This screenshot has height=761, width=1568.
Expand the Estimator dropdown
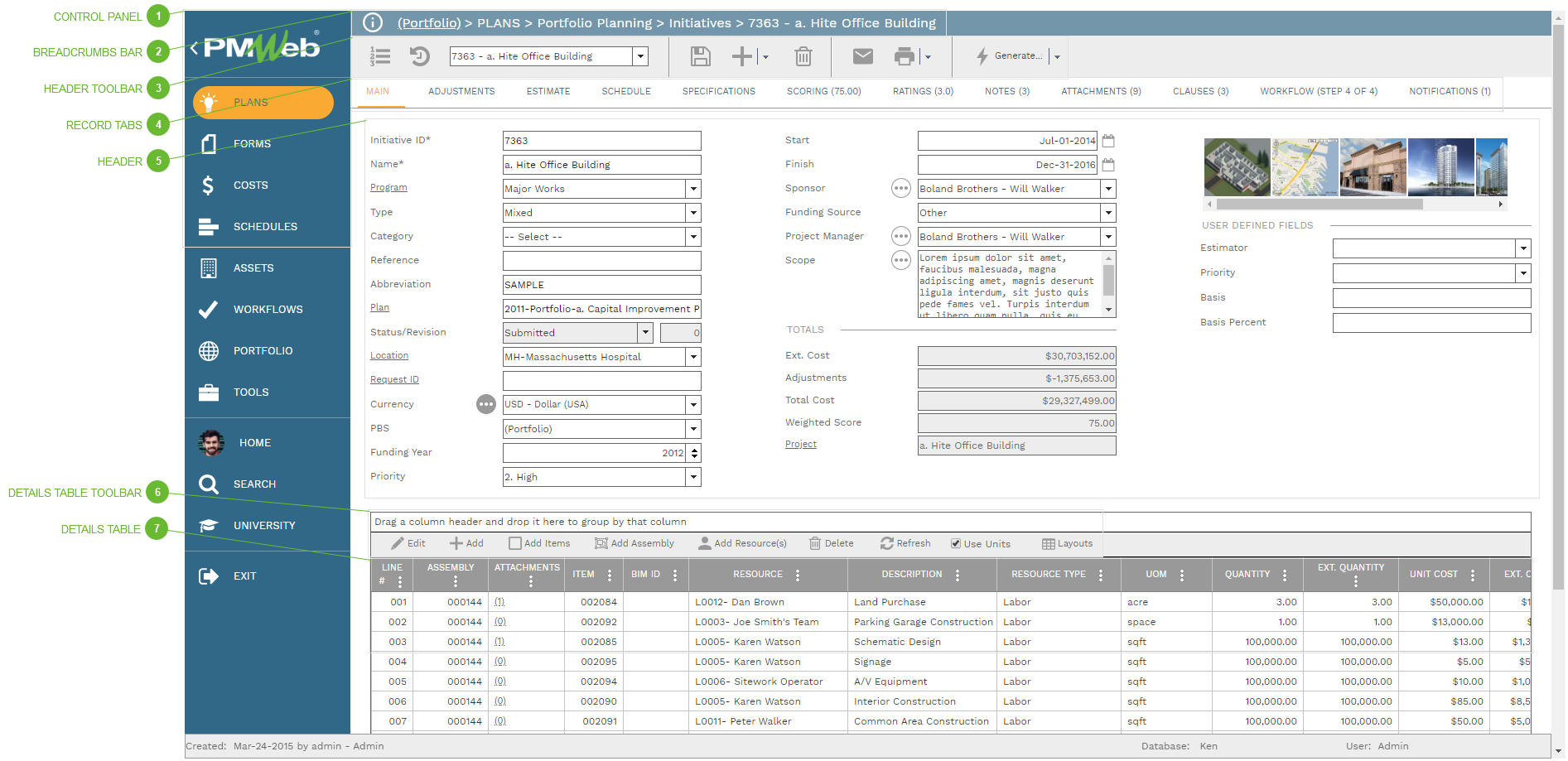point(1522,248)
